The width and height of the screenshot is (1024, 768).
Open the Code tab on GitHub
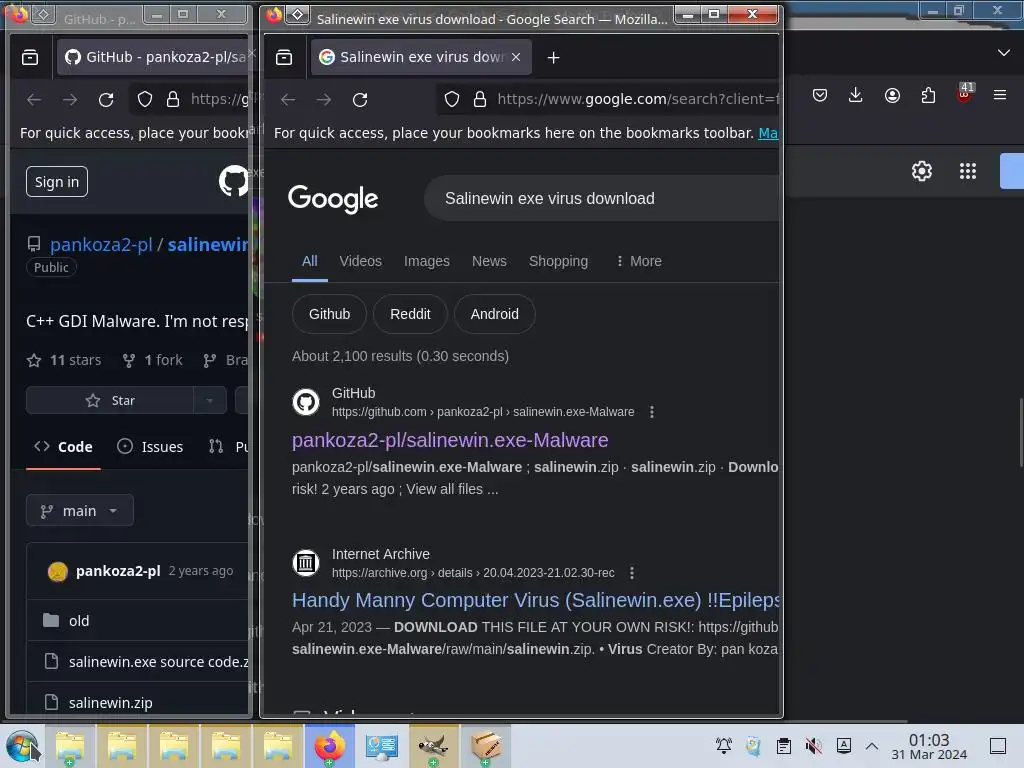click(x=63, y=447)
